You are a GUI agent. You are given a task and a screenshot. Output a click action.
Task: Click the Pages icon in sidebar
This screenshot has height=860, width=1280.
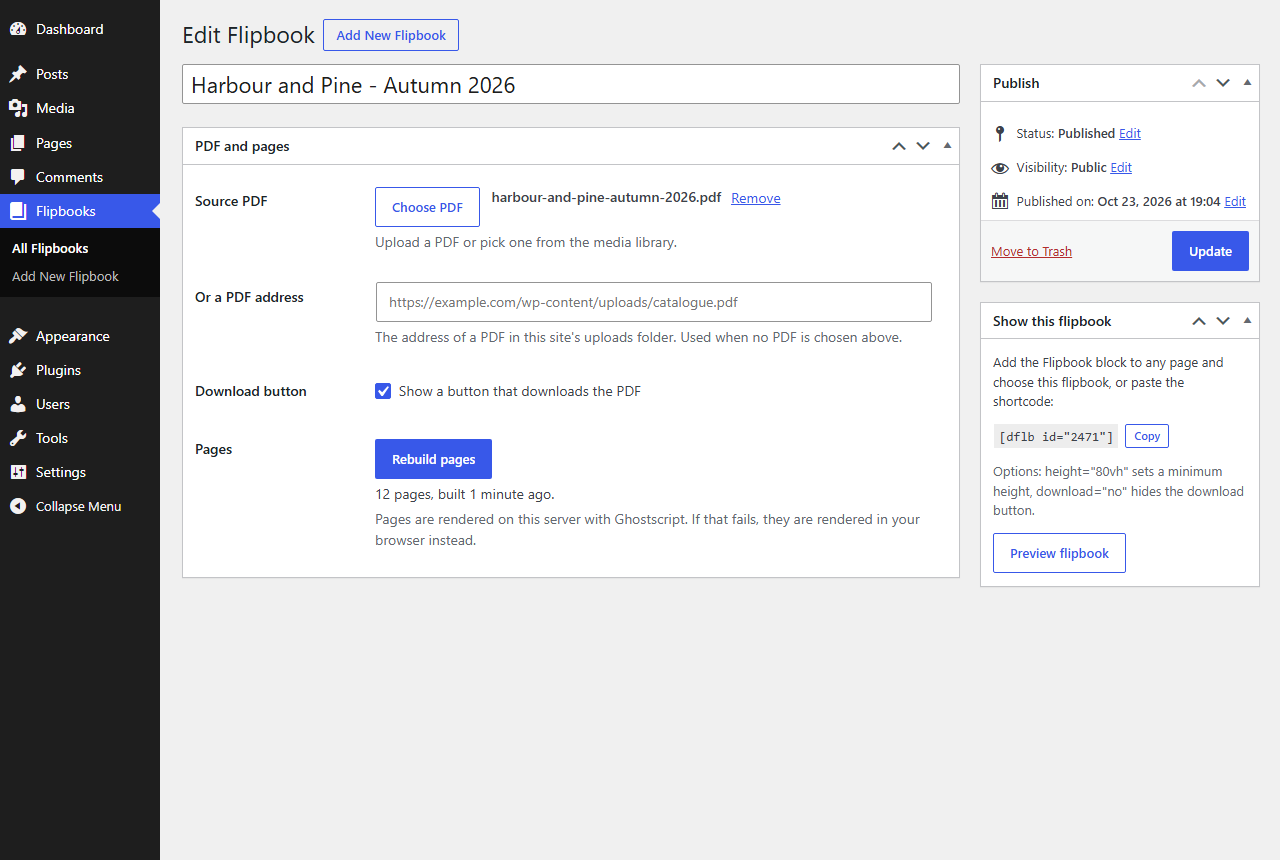(18, 143)
